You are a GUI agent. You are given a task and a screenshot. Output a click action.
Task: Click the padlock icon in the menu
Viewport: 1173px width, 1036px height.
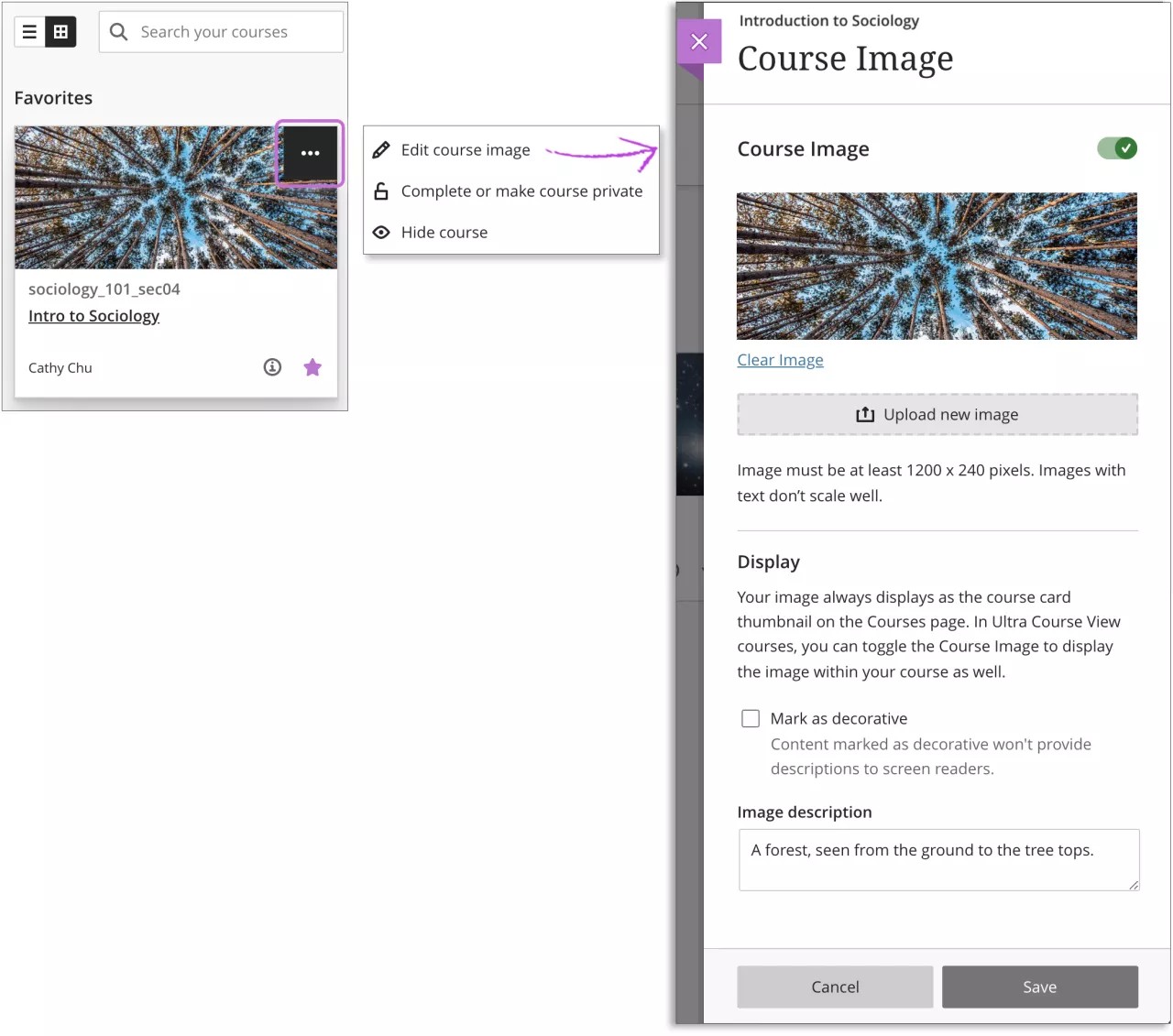[381, 191]
